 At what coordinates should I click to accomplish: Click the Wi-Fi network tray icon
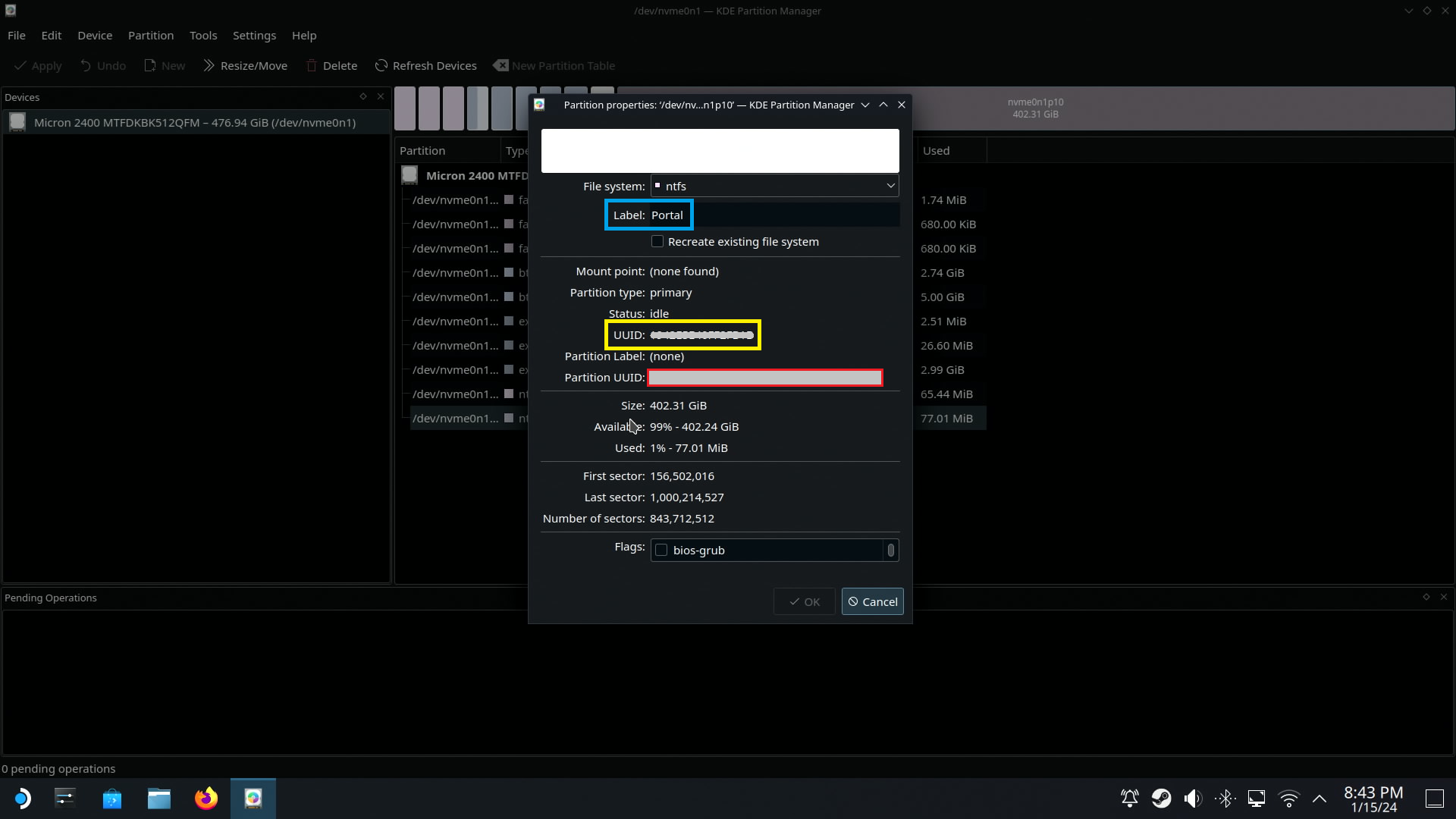pyautogui.click(x=1288, y=799)
